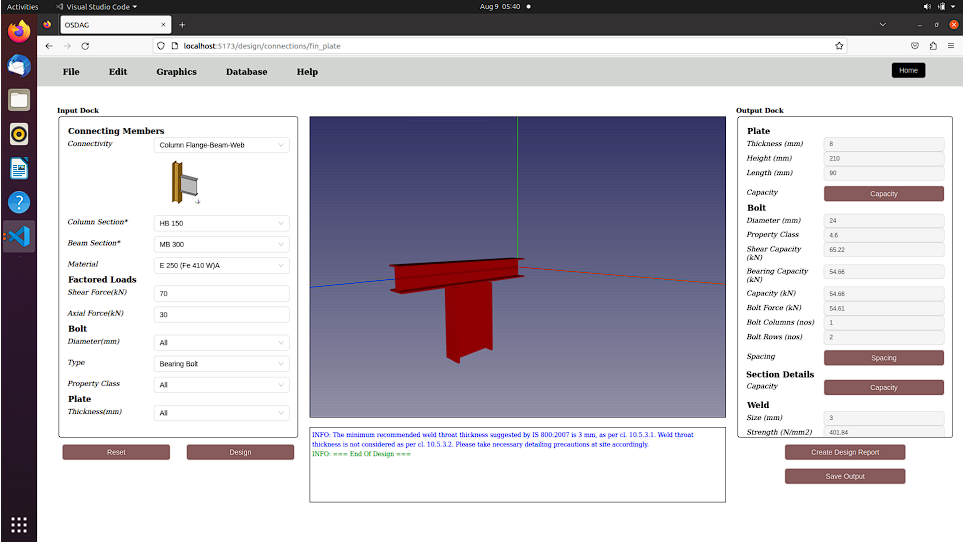Expand Bolt Diameter dropdown

click(x=221, y=343)
